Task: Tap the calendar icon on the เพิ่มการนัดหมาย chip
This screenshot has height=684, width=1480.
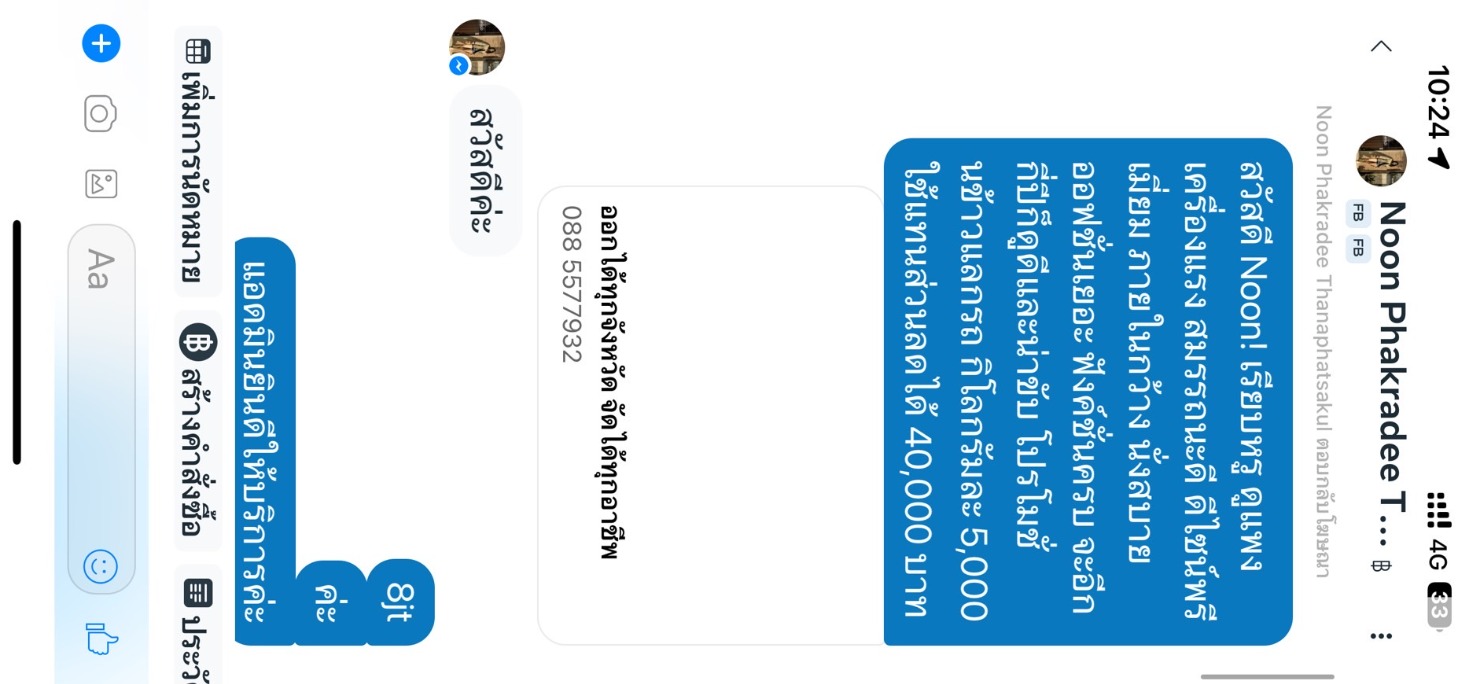Action: 198,49
